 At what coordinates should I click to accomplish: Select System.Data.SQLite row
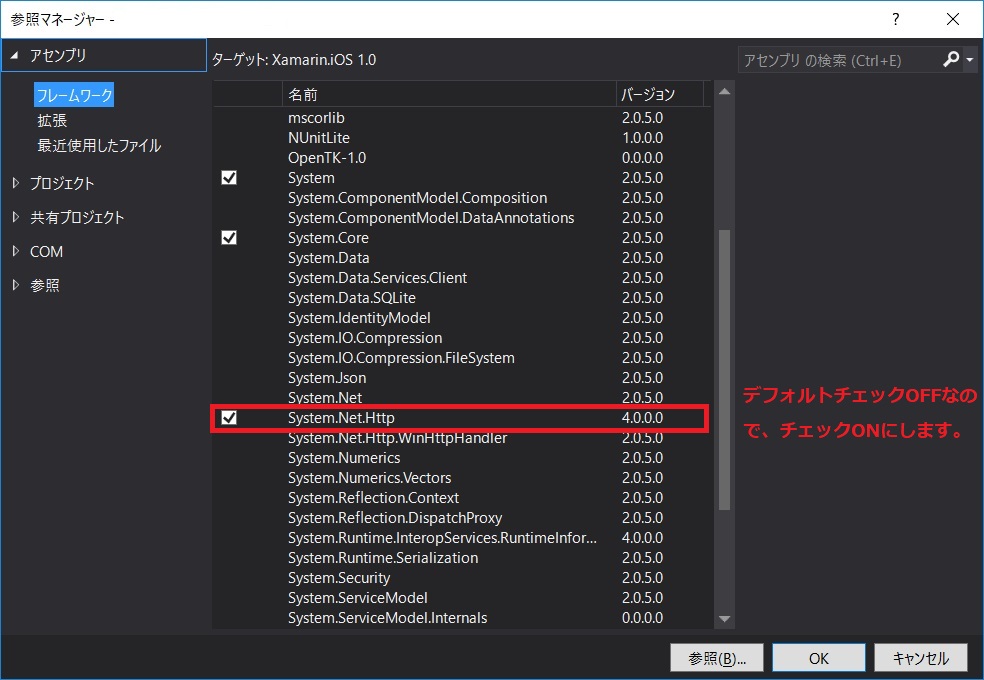point(461,298)
